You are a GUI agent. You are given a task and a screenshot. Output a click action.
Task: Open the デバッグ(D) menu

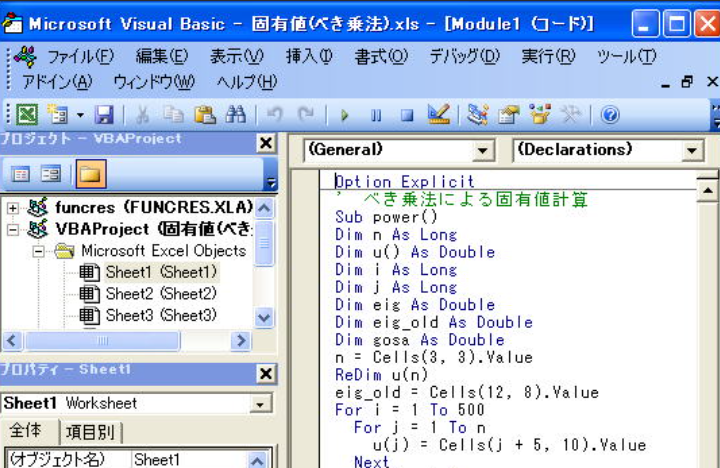[x=464, y=56]
